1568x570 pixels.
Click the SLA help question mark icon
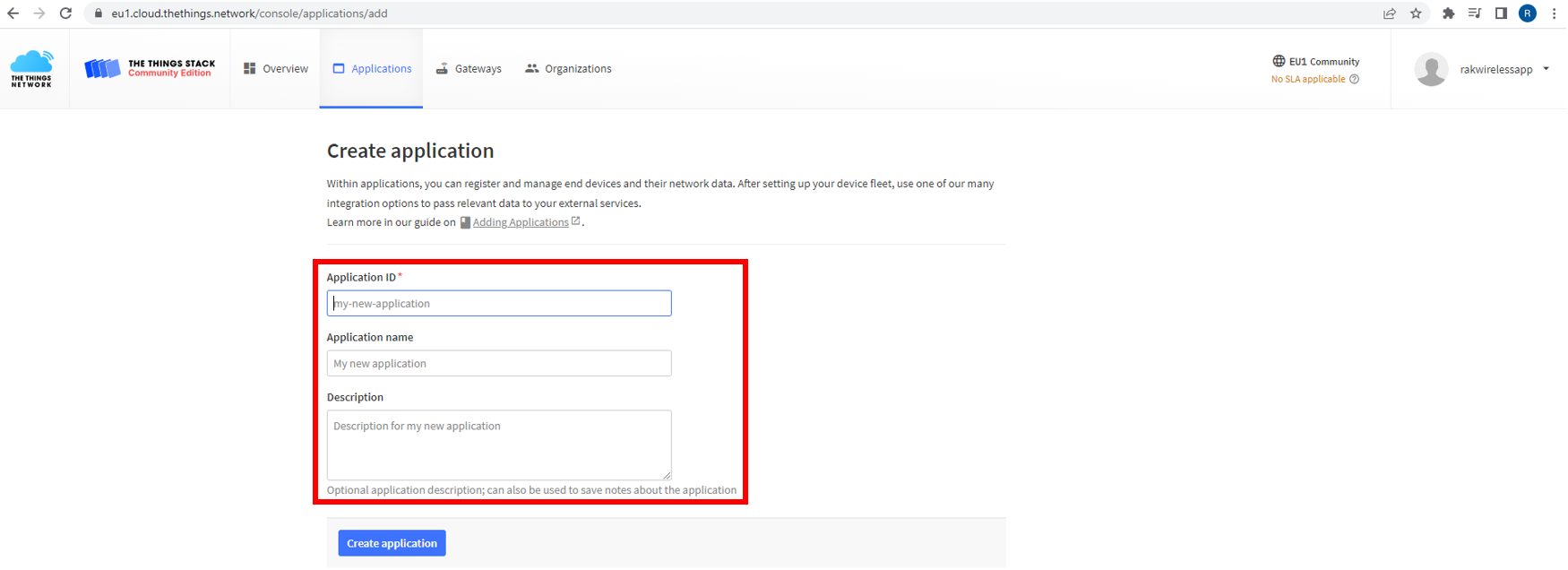coord(1354,79)
